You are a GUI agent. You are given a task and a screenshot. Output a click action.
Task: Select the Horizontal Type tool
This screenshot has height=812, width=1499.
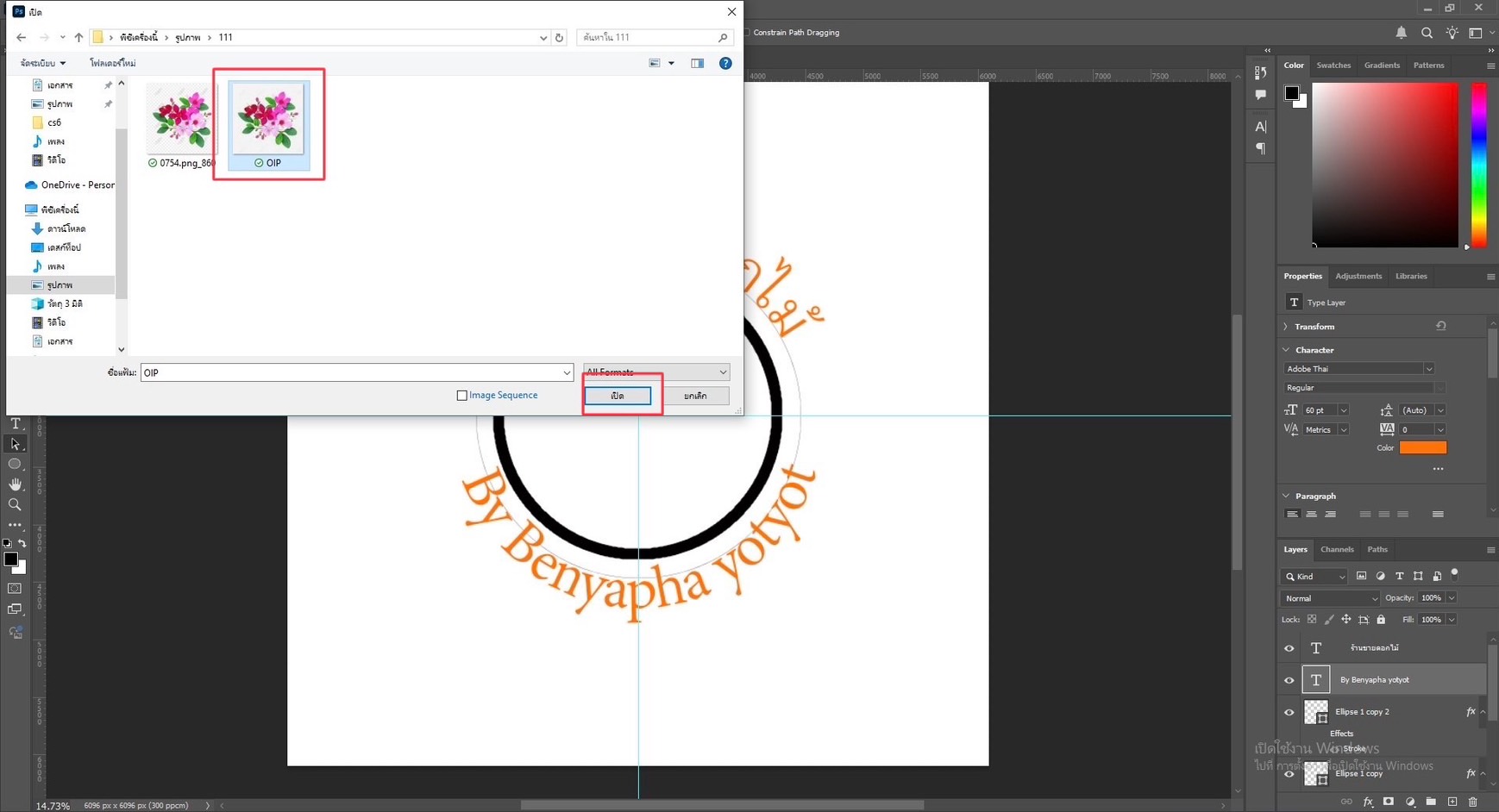(x=15, y=423)
